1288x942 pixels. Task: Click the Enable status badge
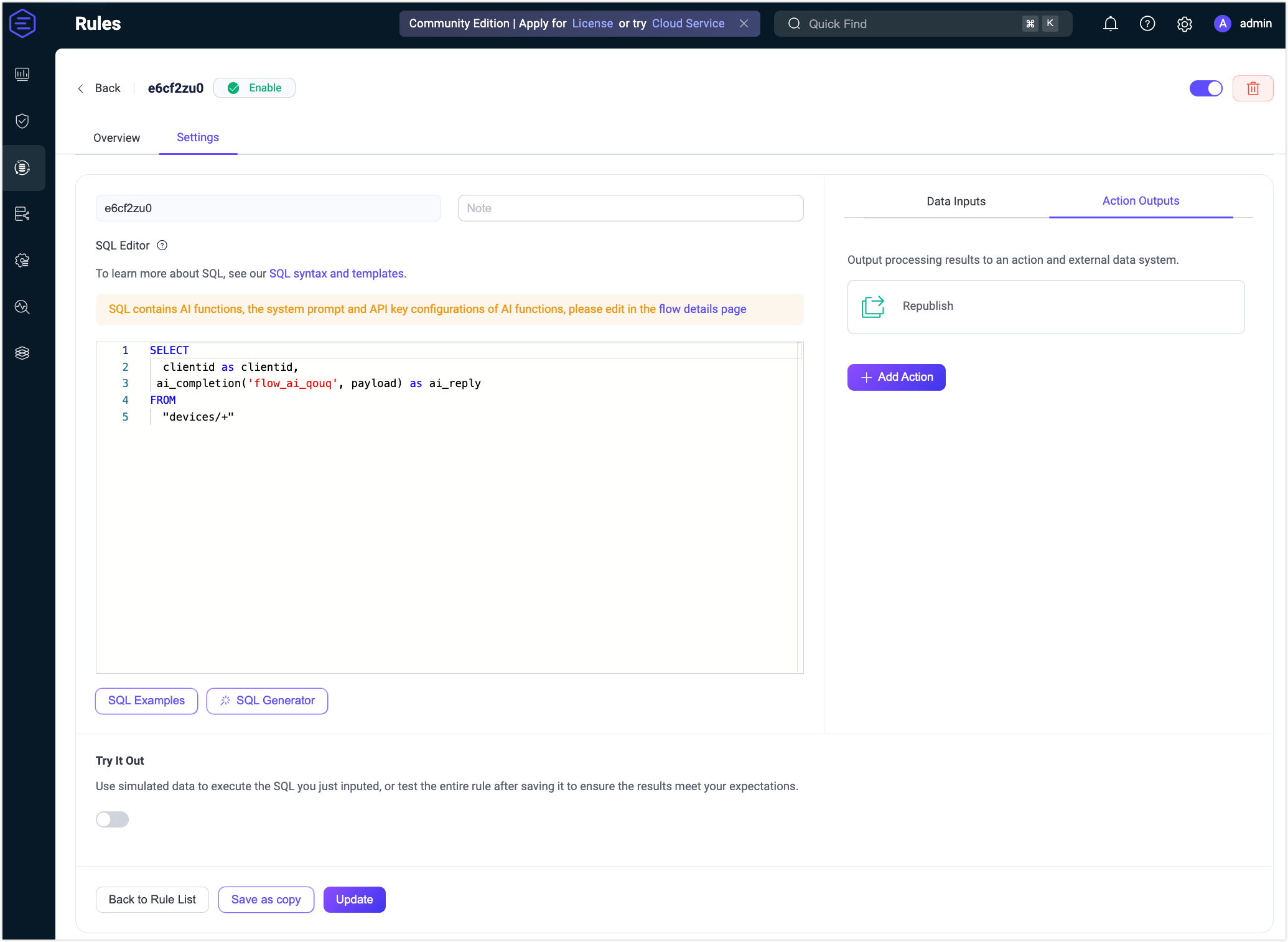[254, 88]
